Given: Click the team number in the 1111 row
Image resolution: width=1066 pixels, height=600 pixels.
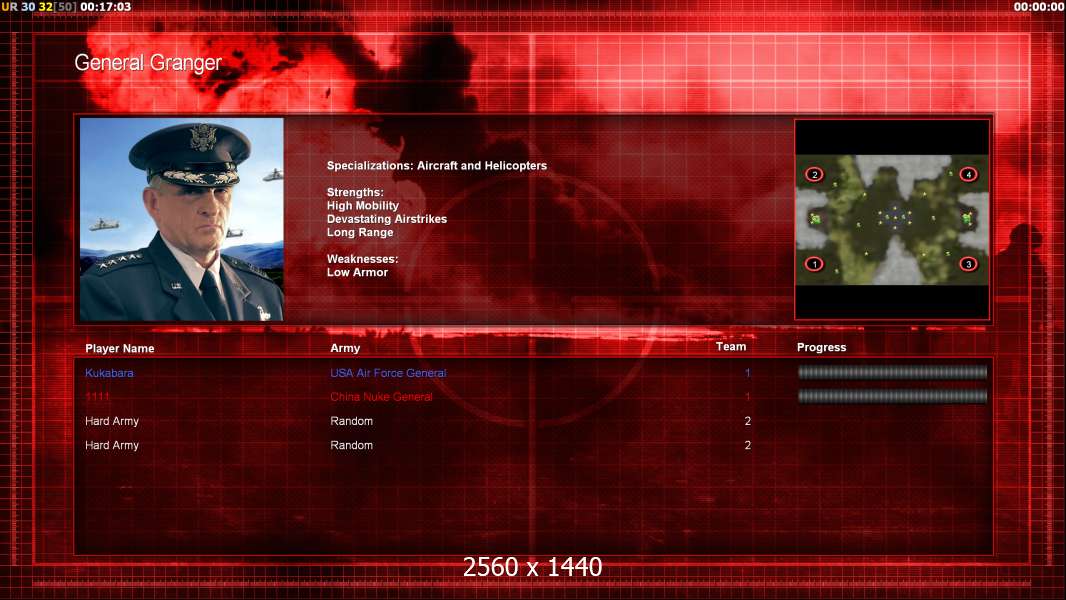Looking at the screenshot, I should point(747,397).
